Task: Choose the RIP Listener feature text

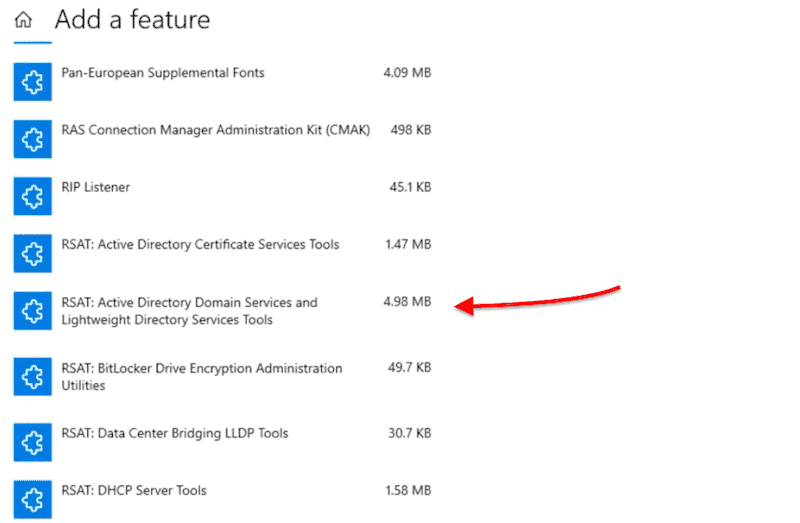Action: 95,187
